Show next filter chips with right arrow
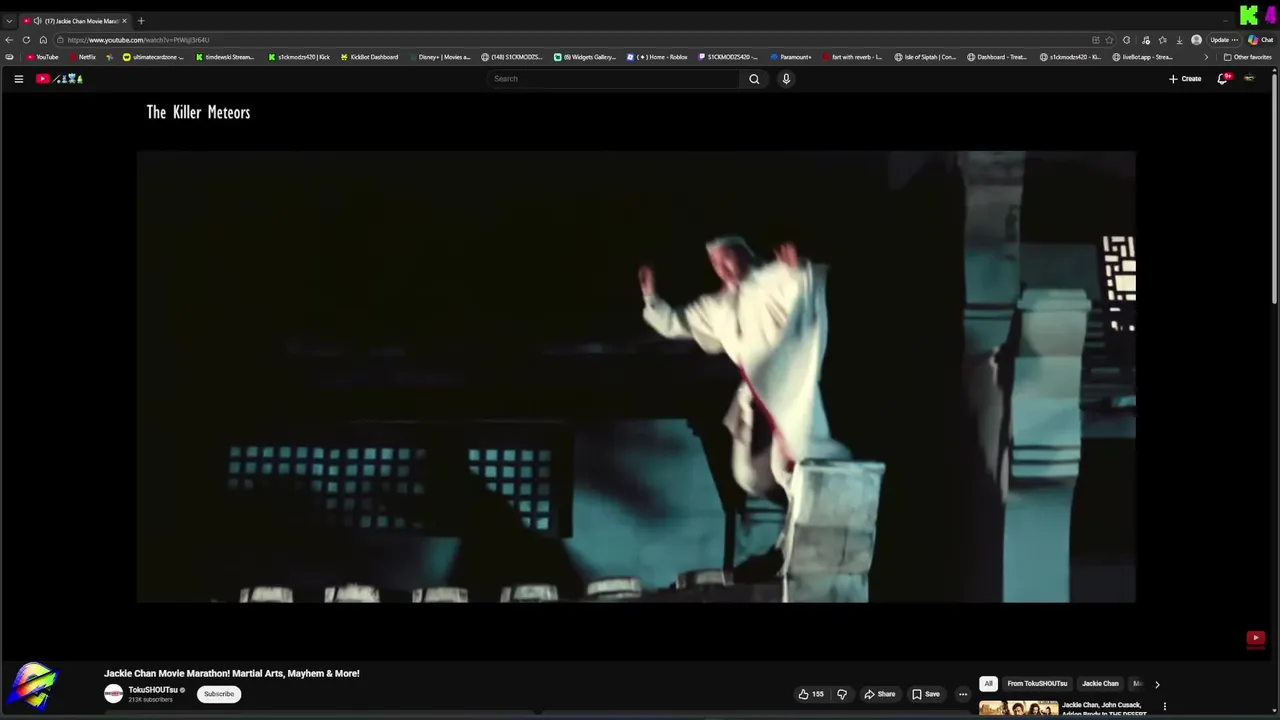Screen dimensions: 1280x720 pos(1157,684)
